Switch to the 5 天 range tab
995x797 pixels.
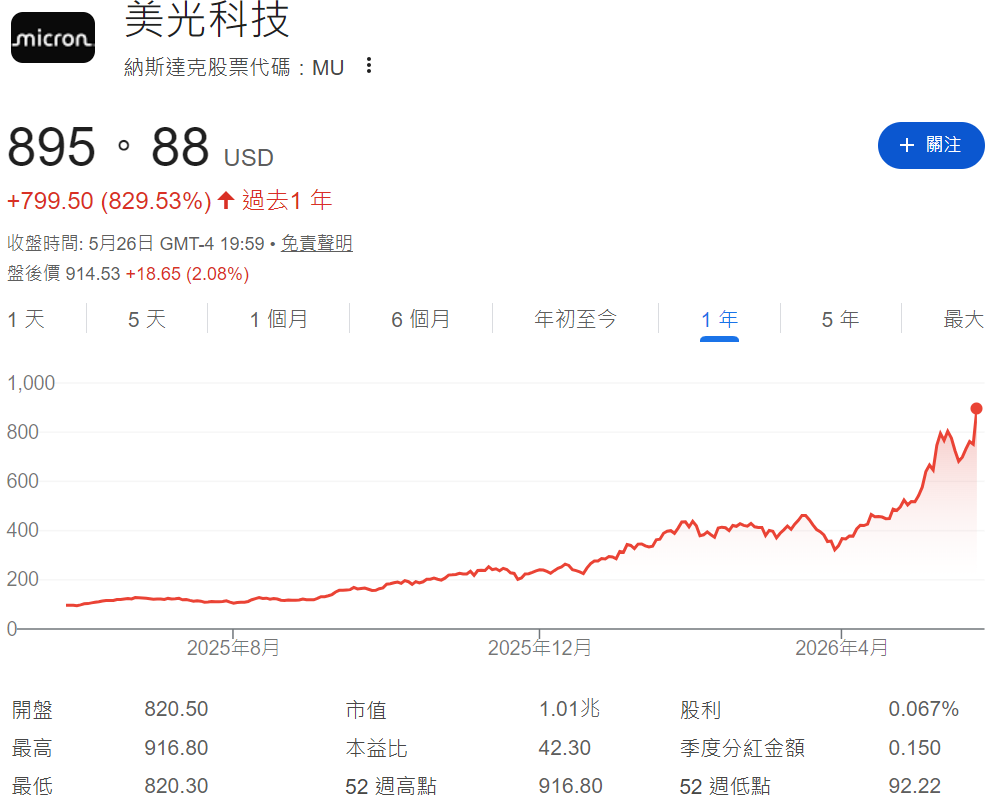pos(147,319)
